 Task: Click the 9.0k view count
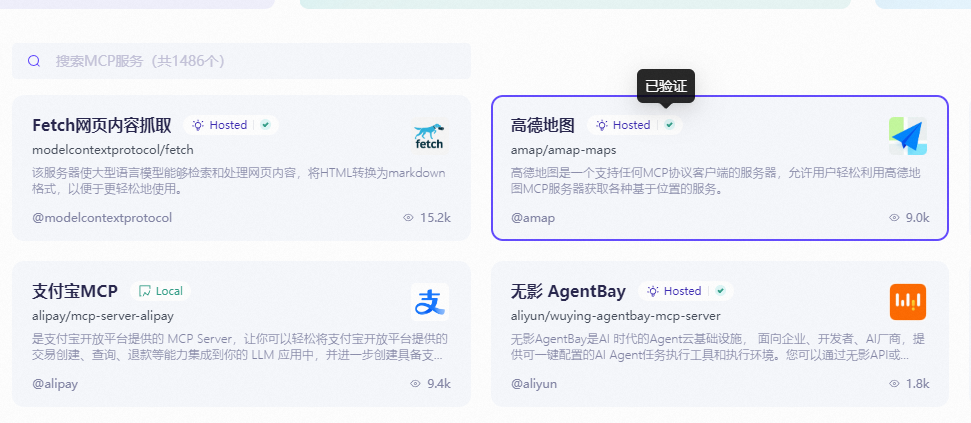point(918,218)
